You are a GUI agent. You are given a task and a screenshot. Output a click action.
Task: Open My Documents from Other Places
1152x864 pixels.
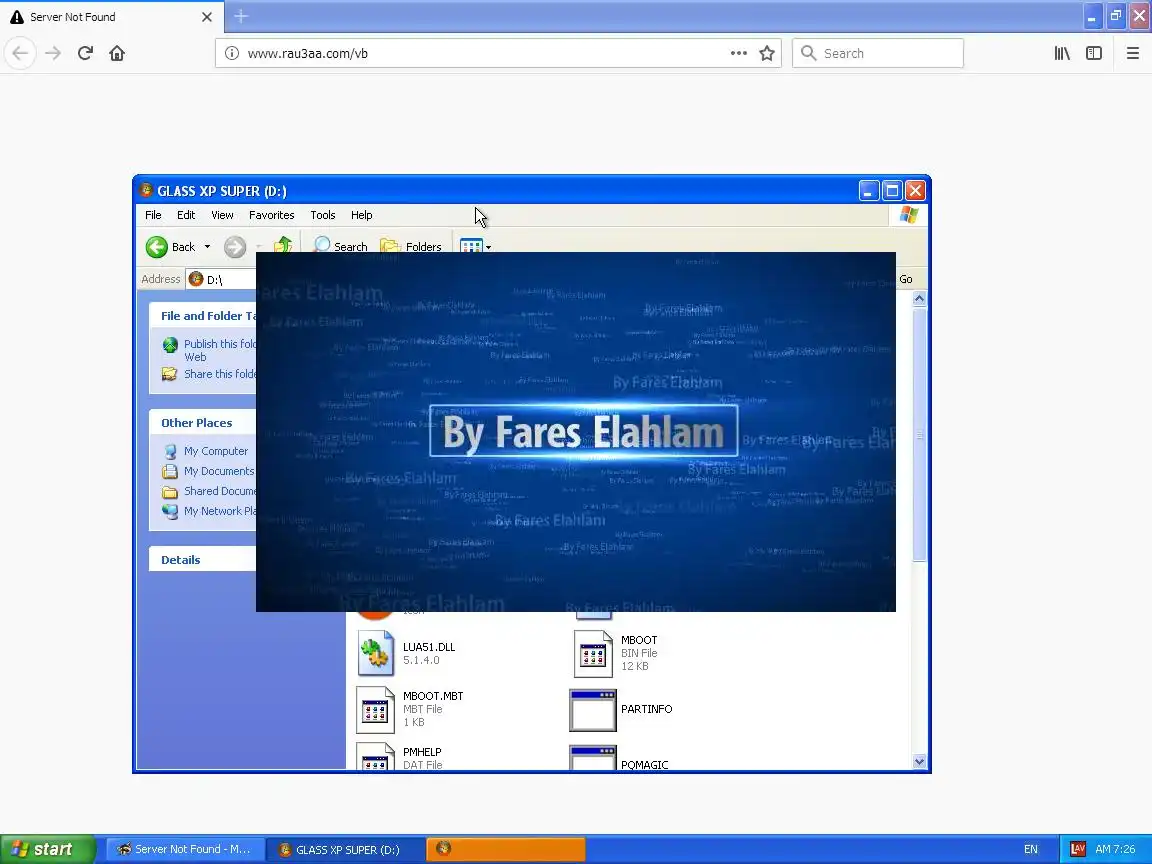pyautogui.click(x=219, y=471)
